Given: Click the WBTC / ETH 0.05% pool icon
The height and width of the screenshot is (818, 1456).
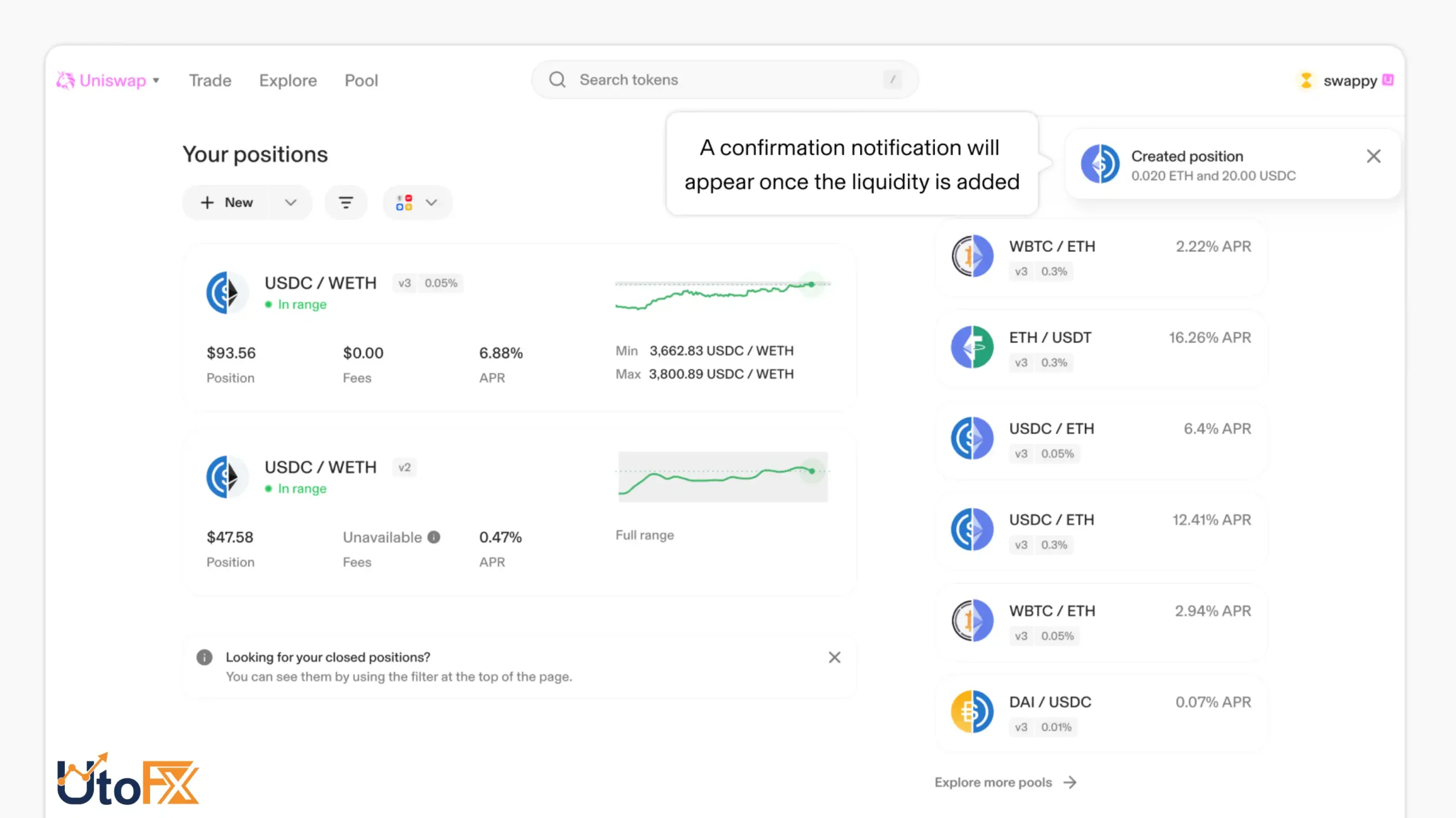Looking at the screenshot, I should [x=972, y=620].
